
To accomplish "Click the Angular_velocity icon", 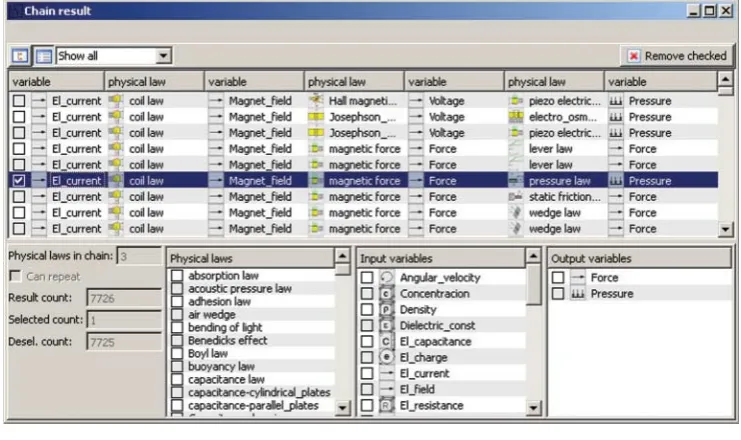I will pyautogui.click(x=387, y=277).
